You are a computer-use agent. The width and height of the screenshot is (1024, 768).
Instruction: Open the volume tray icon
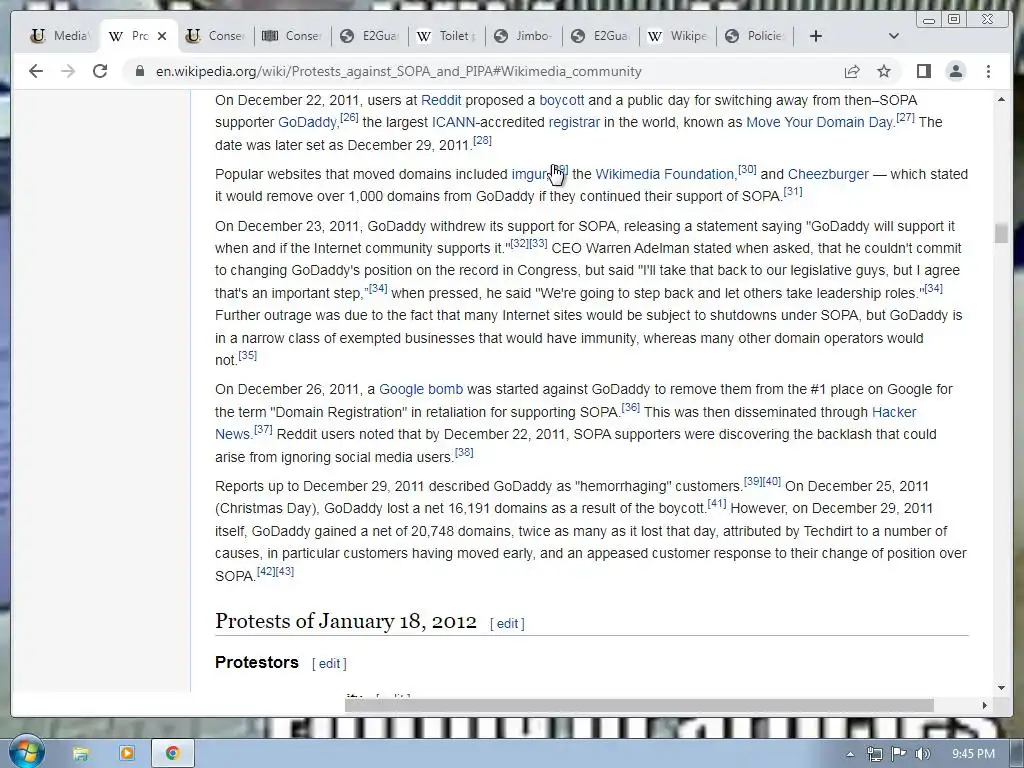922,754
